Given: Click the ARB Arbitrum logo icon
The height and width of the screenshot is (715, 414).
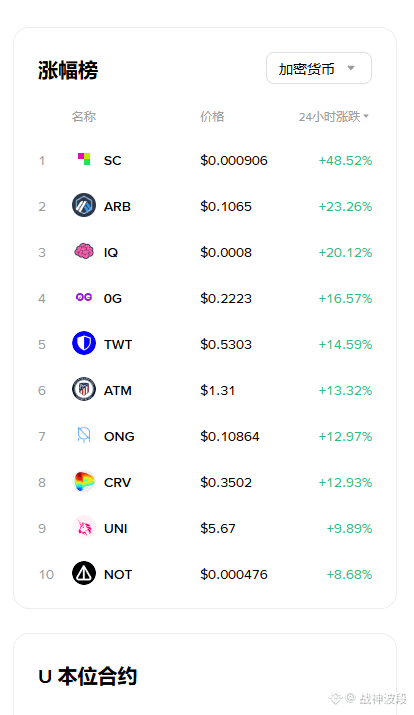Looking at the screenshot, I should click(84, 205).
